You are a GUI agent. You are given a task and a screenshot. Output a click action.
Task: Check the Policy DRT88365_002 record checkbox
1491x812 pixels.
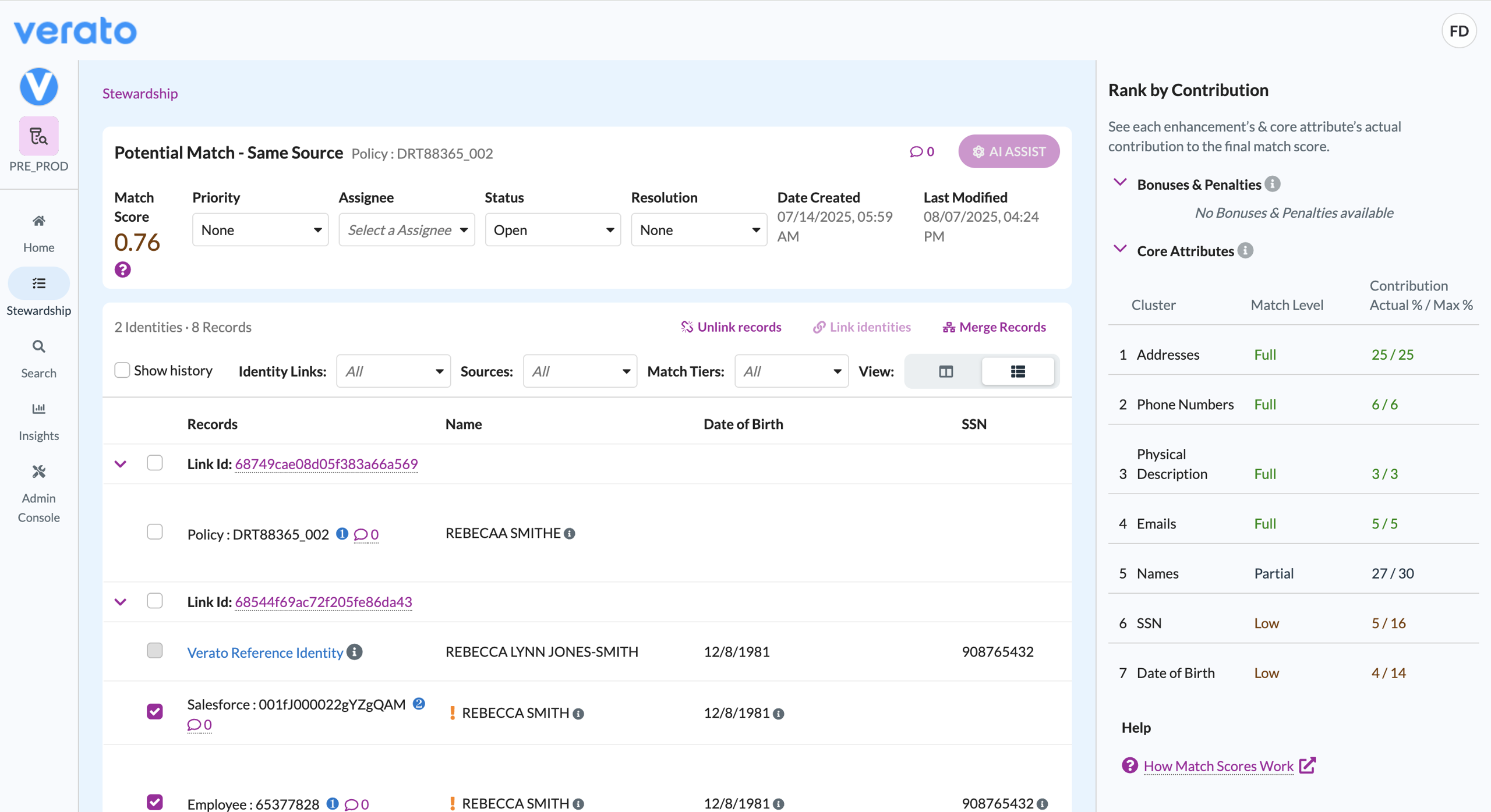pos(154,532)
